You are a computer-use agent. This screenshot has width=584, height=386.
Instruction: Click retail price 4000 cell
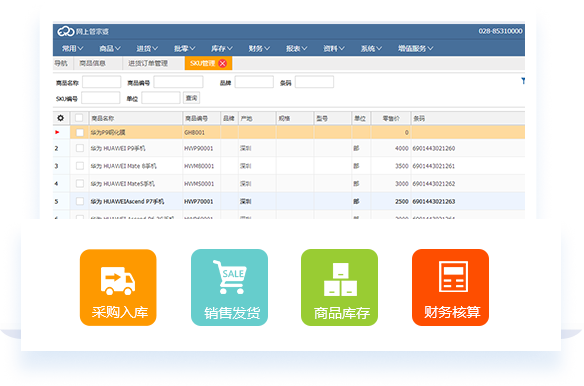[x=391, y=148]
